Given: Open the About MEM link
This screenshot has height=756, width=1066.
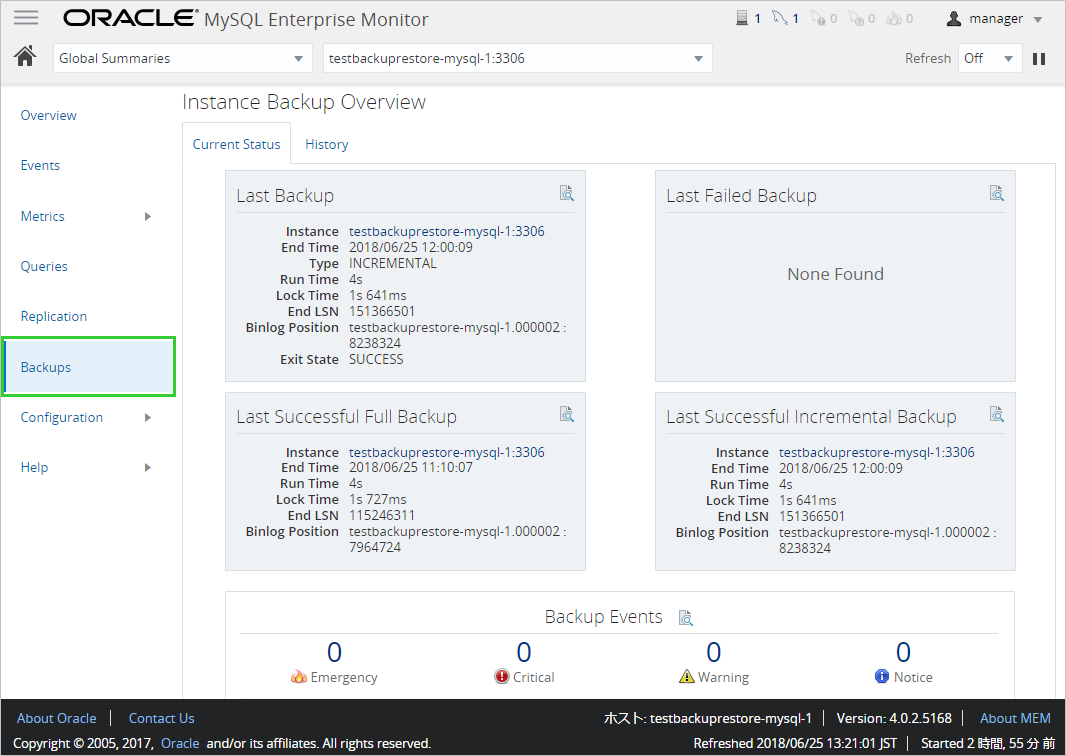Looking at the screenshot, I should [1015, 718].
